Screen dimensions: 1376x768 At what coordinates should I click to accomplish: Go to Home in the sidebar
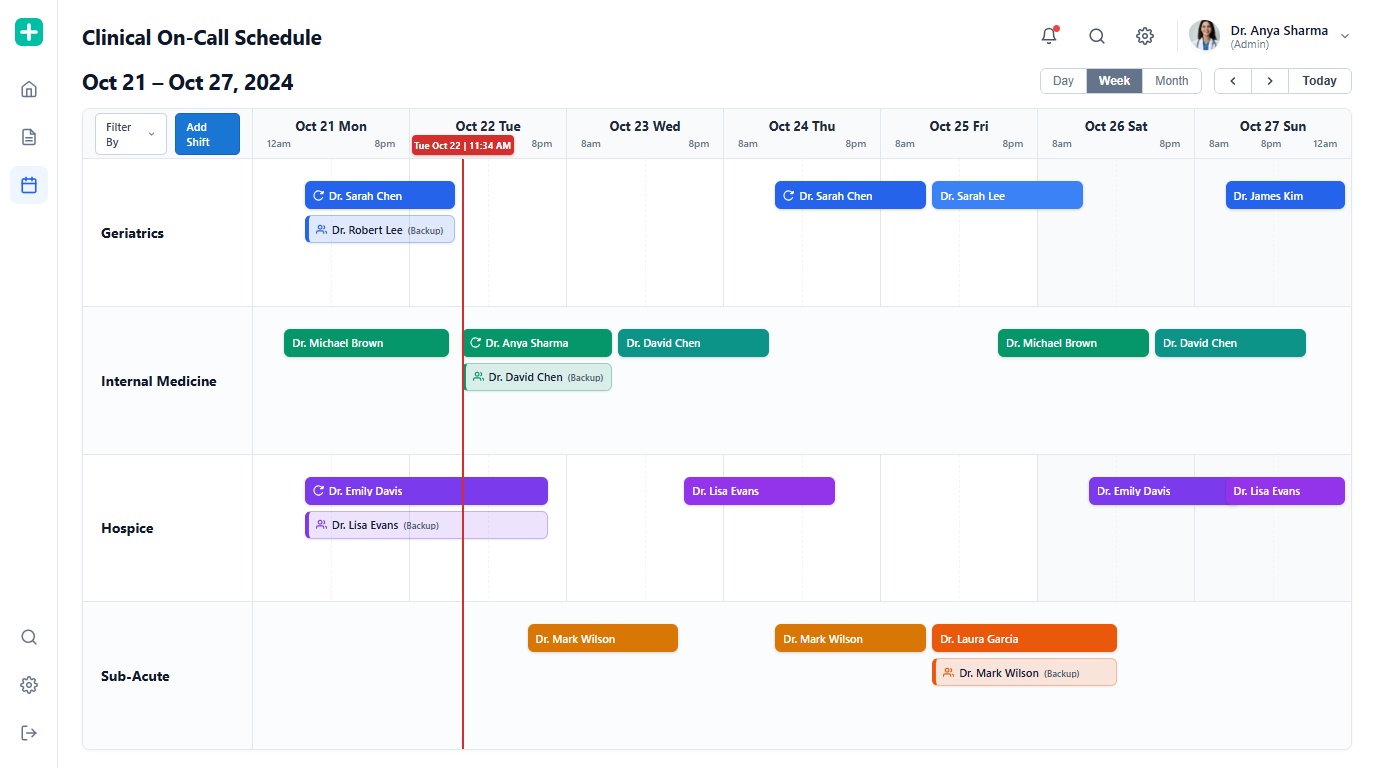29,89
